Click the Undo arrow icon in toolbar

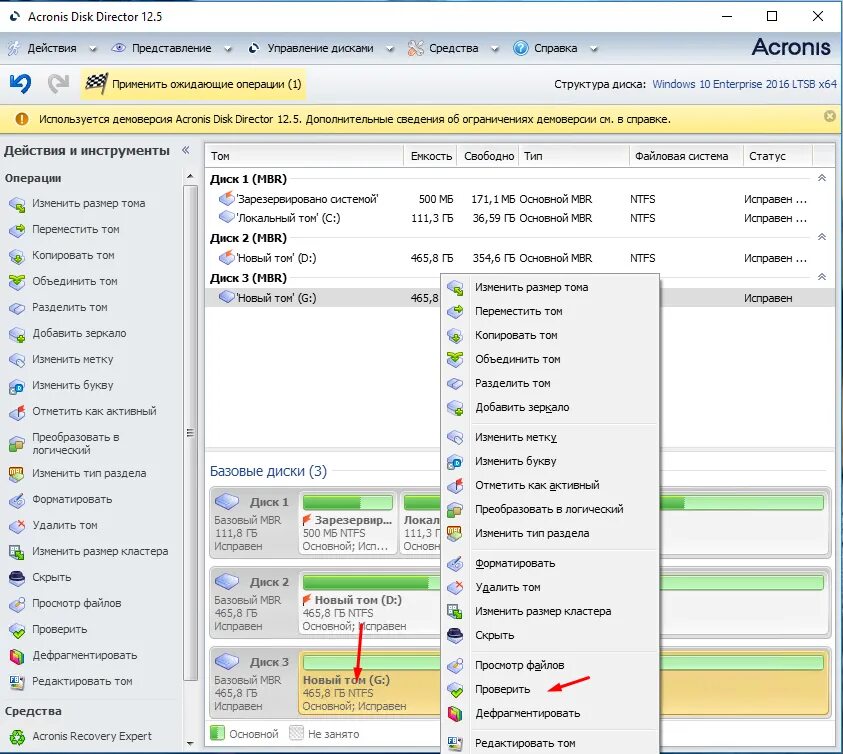tap(20, 83)
